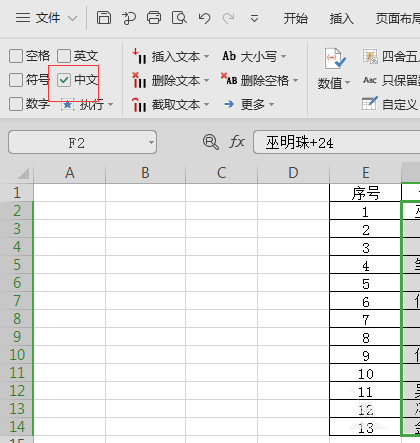The height and width of the screenshot is (443, 420).
Task: Expand the 插入文本 dropdown
Action: point(207,57)
